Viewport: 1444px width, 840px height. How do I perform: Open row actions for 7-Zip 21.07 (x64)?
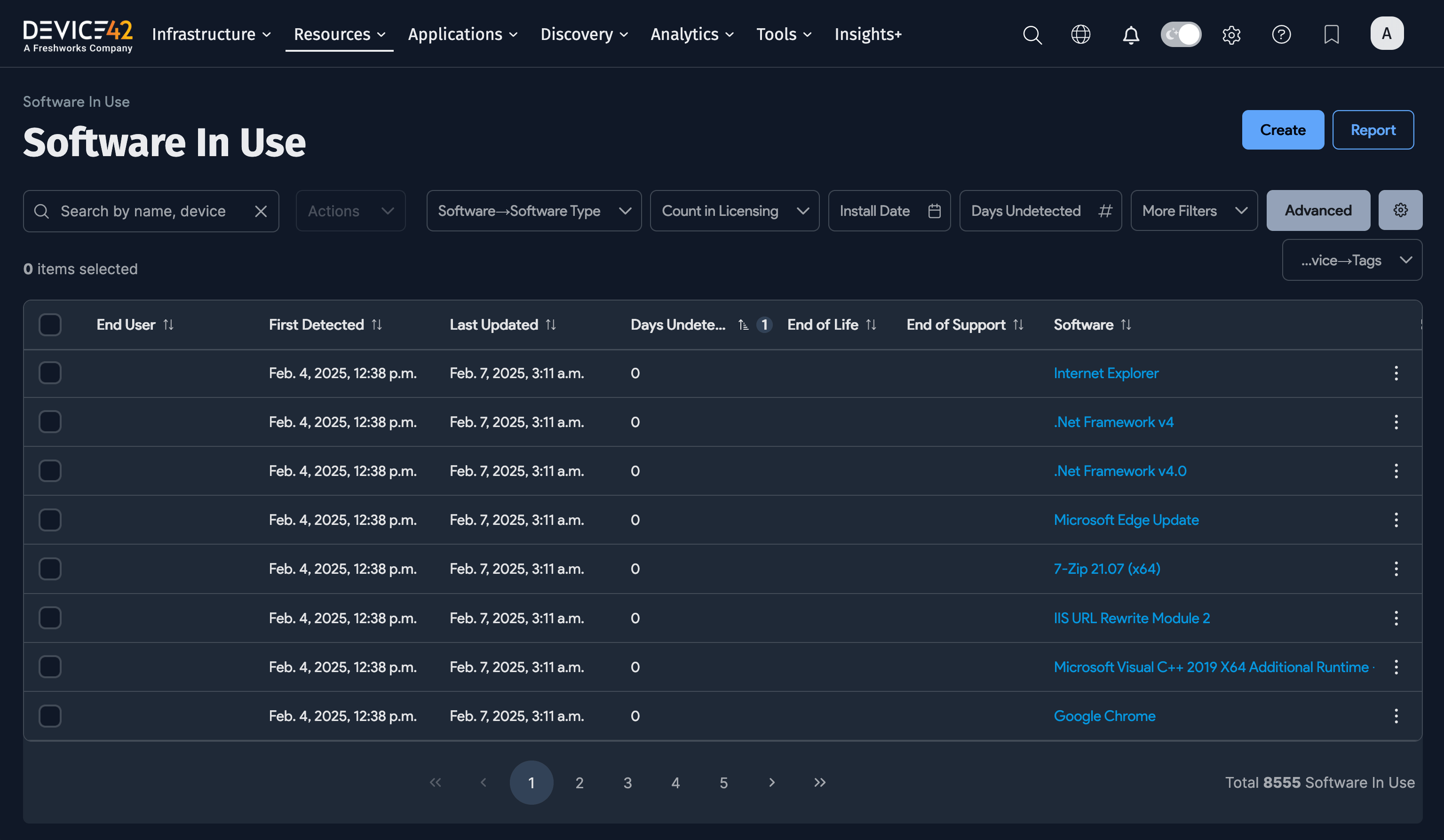coord(1396,569)
